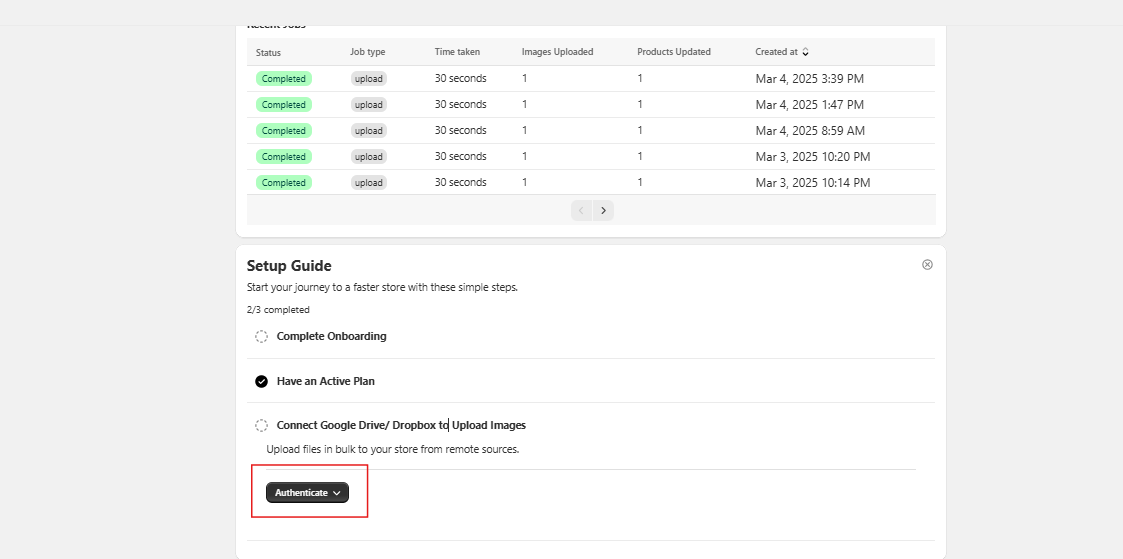Go to next page of jobs
1123x559 pixels.
pyautogui.click(x=603, y=210)
